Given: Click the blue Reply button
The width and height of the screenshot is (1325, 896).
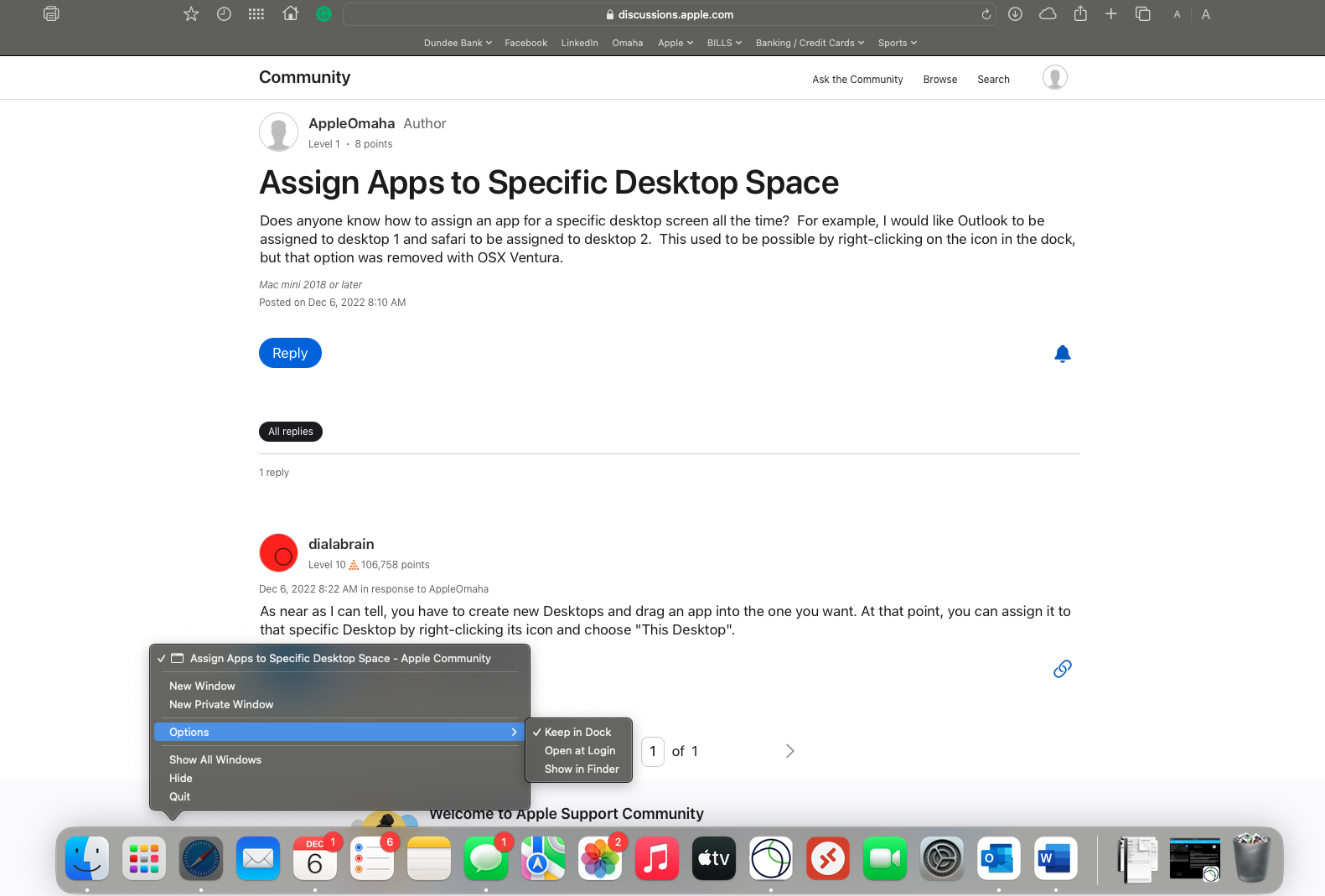Looking at the screenshot, I should [290, 353].
